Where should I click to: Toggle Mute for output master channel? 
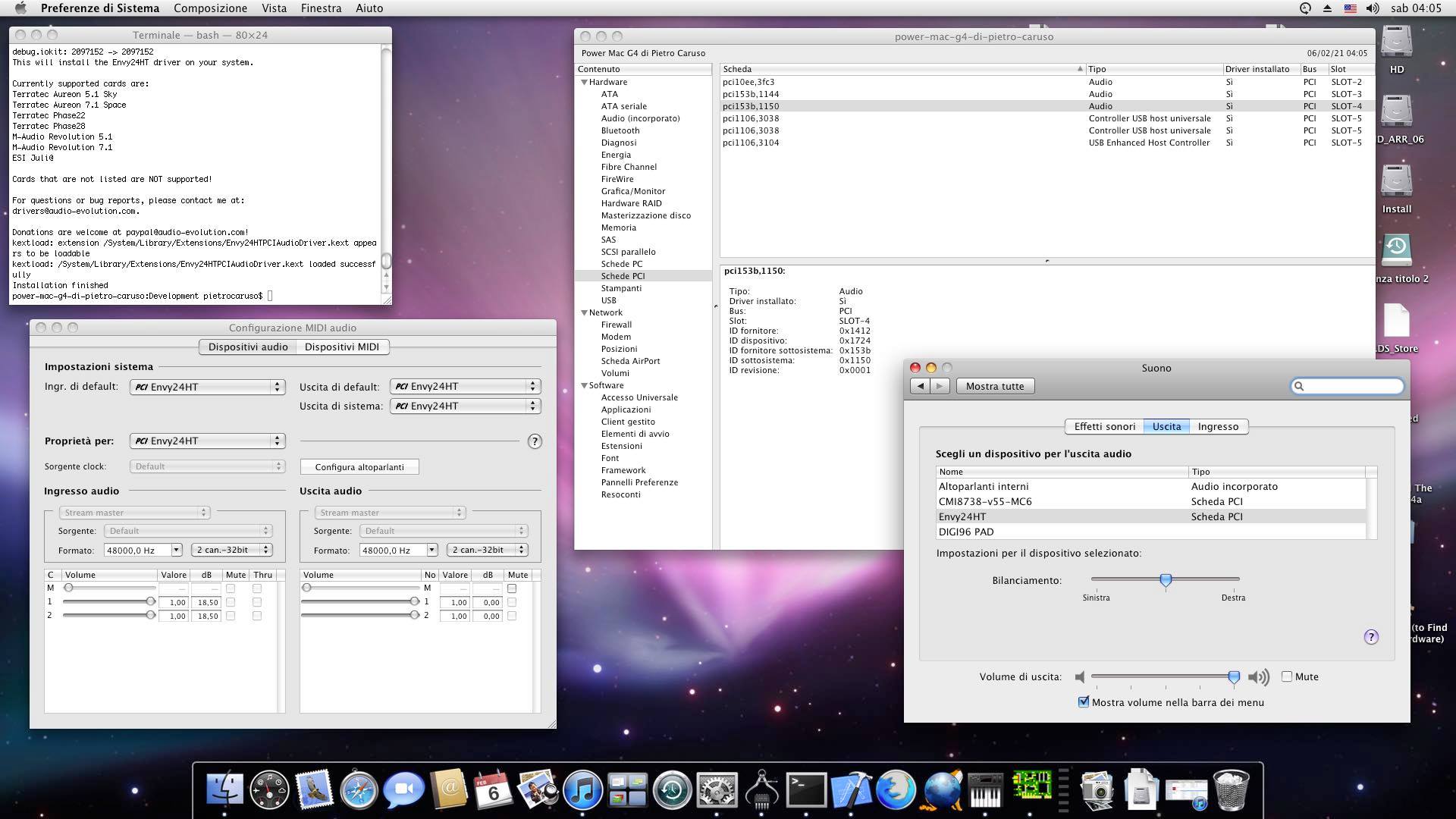coord(512,588)
